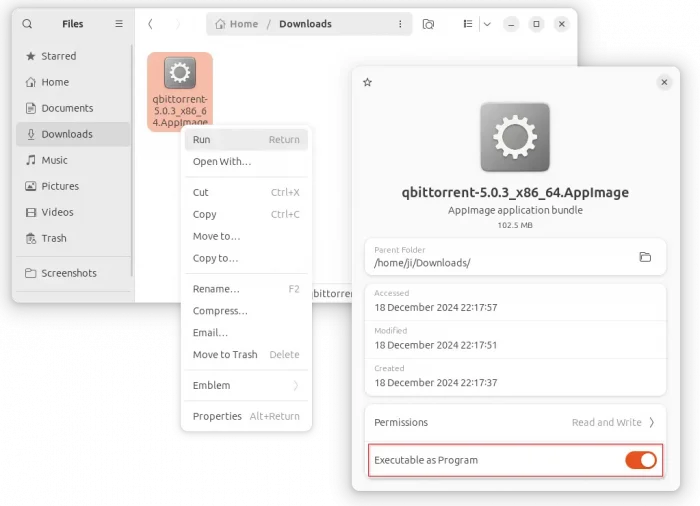Choose Open With… from context menu
The height and width of the screenshot is (506, 700).
tap(246, 162)
